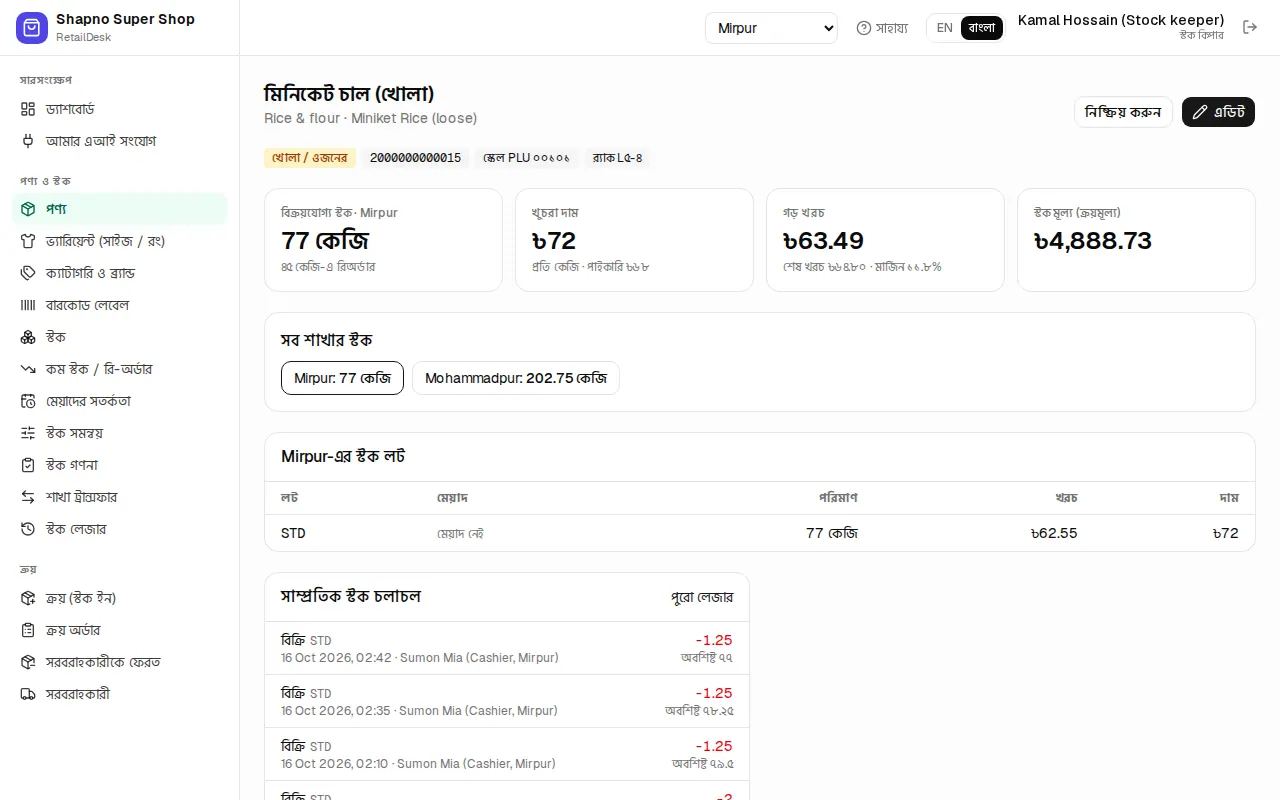Open the কম স্টক / রি-অর্ডার trend icon
Screen dimensions: 1280x800
click(28, 369)
